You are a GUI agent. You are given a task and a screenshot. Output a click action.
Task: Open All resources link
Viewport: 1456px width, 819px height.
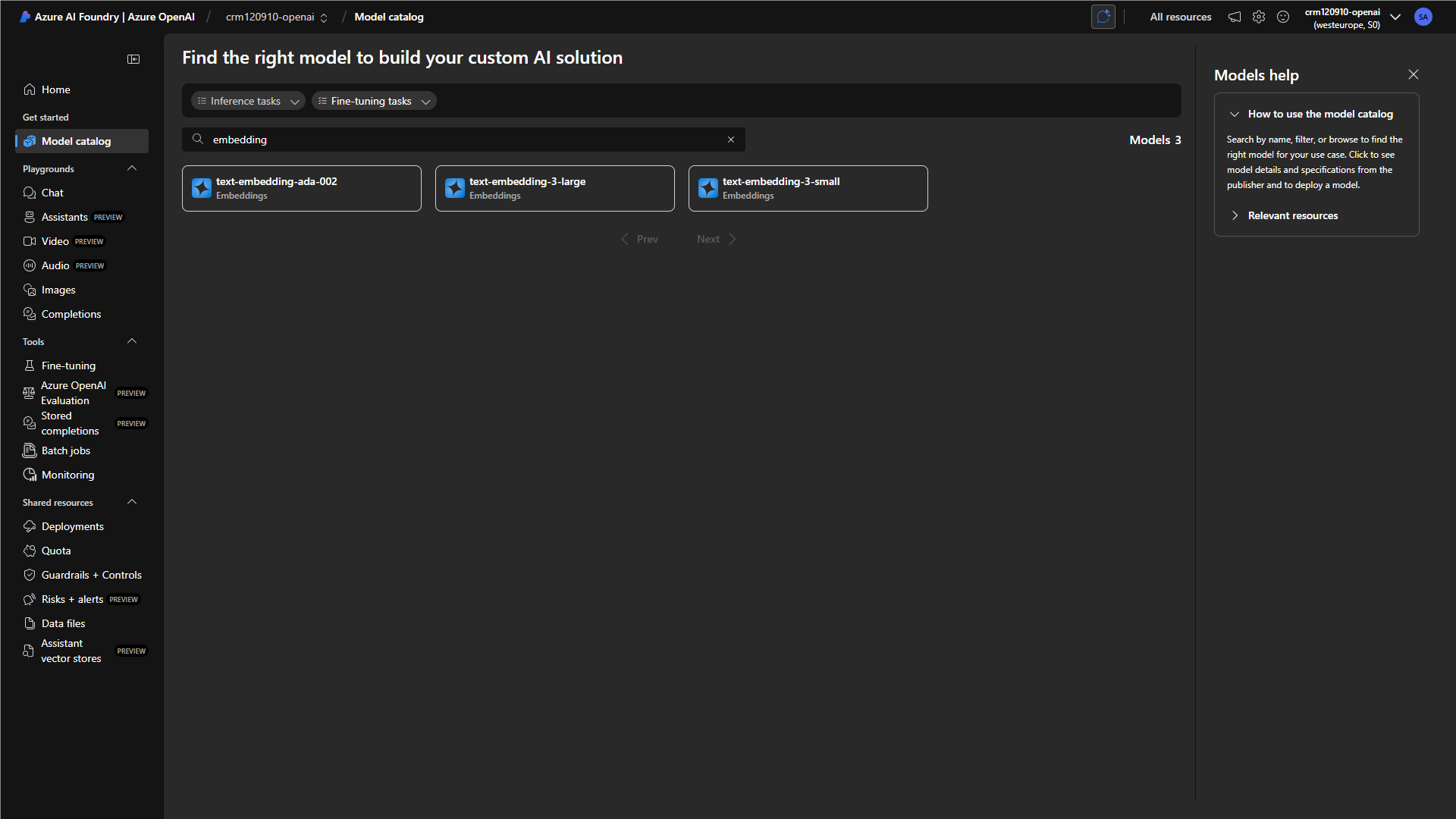(1181, 17)
